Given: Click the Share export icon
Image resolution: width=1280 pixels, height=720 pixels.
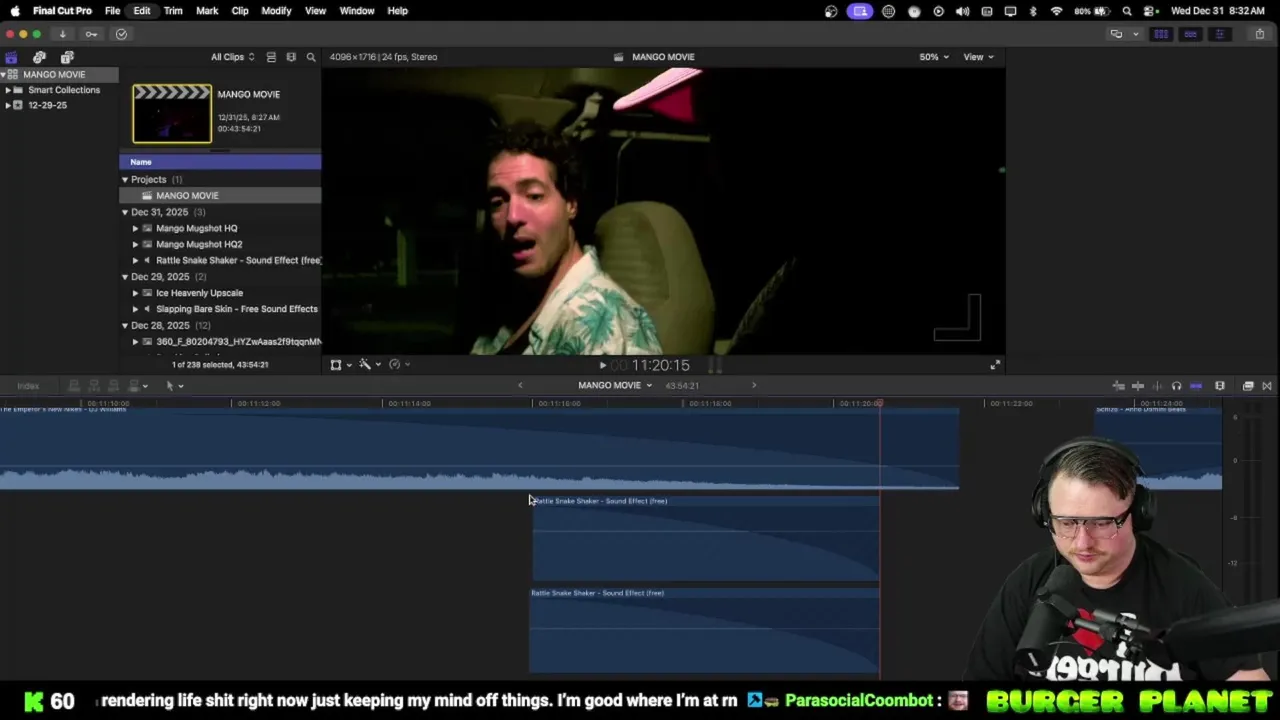Looking at the screenshot, I should coord(1259,34).
